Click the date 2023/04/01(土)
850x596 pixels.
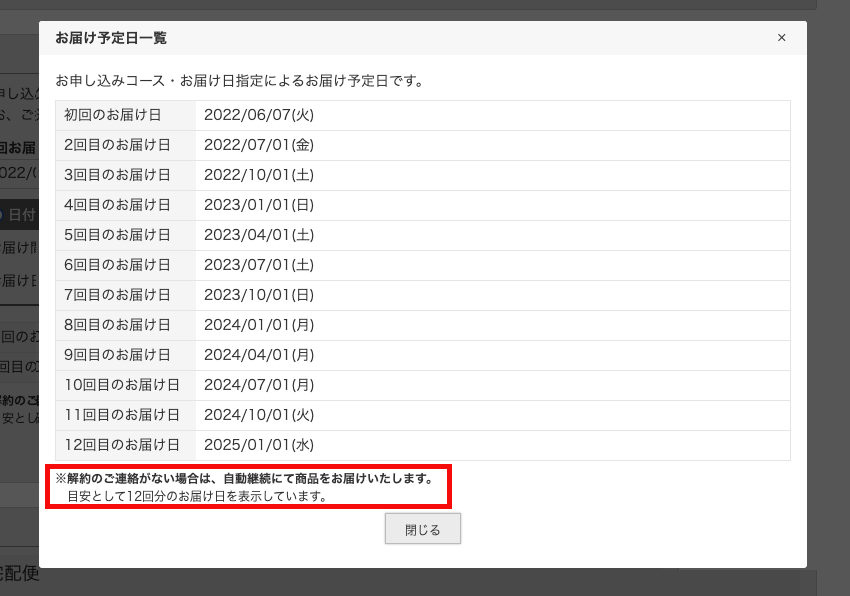[x=259, y=235]
